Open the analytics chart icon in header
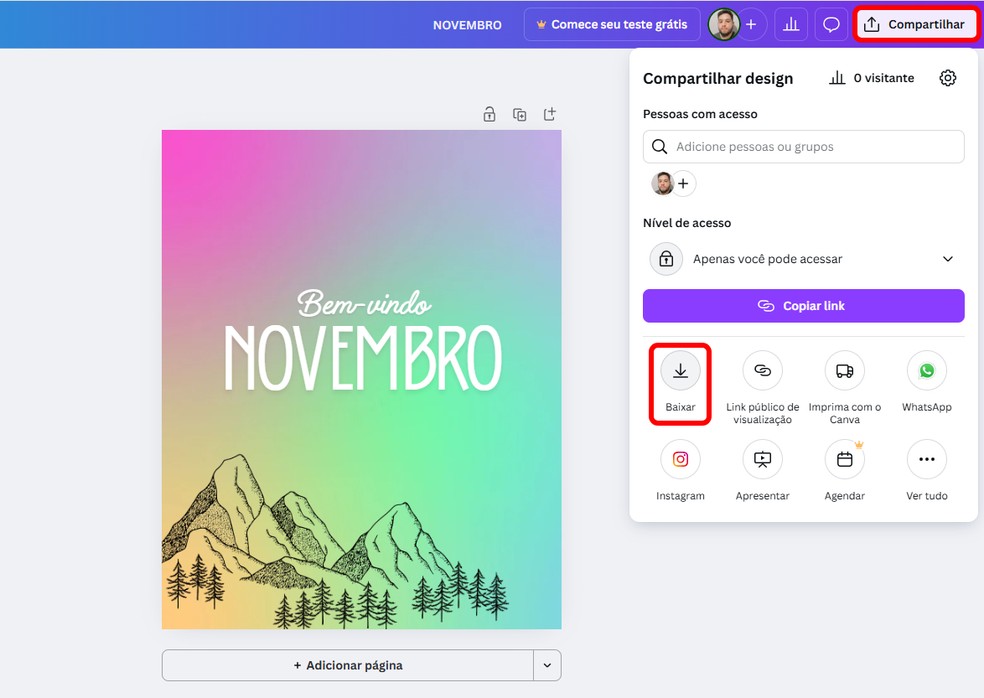This screenshot has height=698, width=984. coord(791,24)
